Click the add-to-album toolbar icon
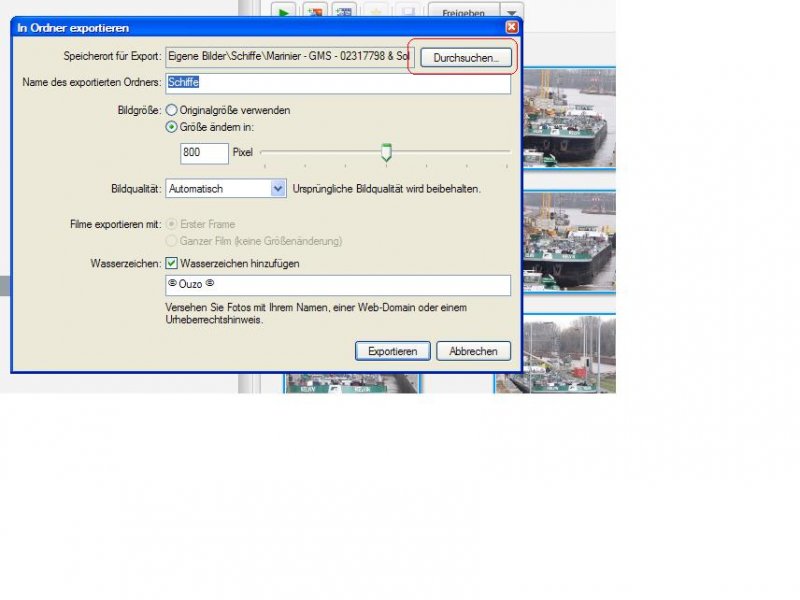Screen dimensions: 800x600 [315, 13]
